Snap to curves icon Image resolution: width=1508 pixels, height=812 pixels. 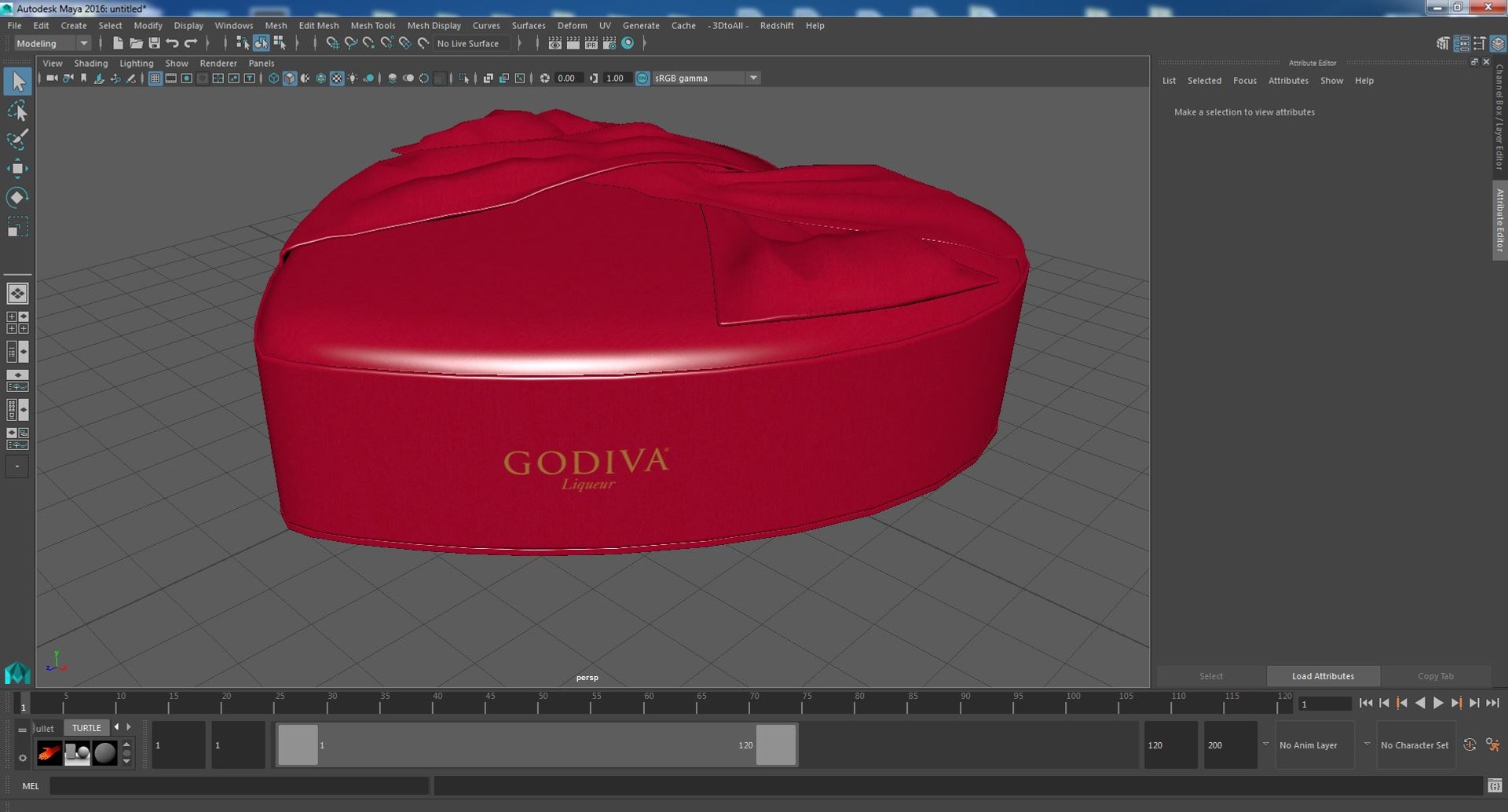(x=350, y=43)
